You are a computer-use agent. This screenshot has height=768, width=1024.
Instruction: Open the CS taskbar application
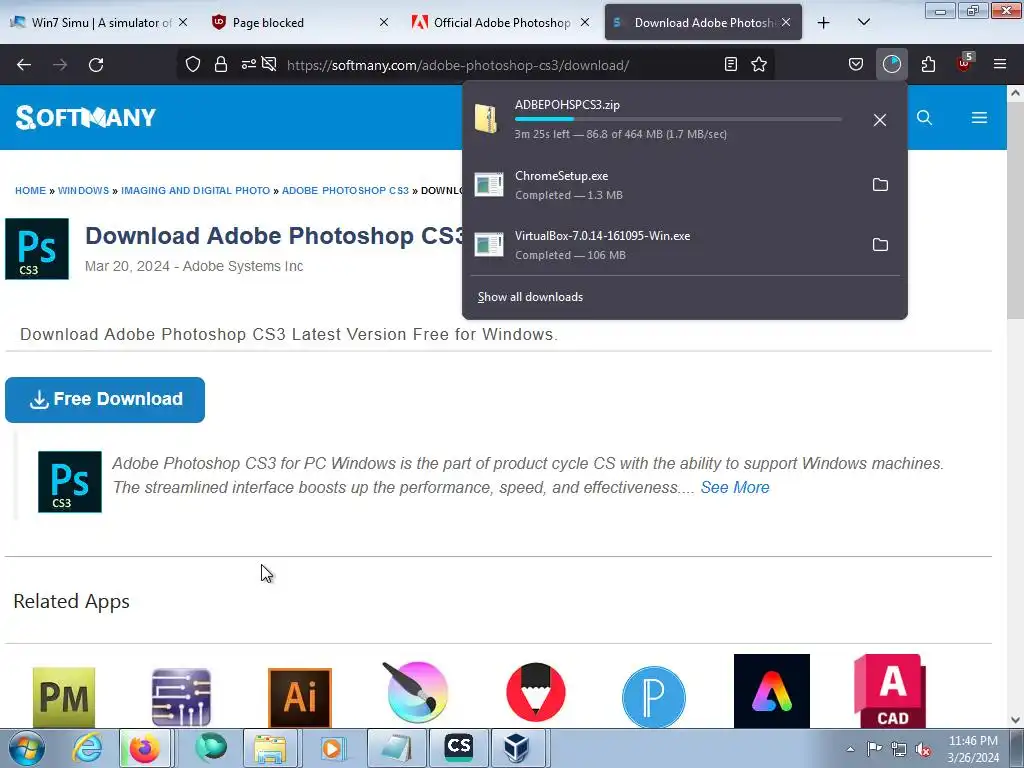click(458, 748)
